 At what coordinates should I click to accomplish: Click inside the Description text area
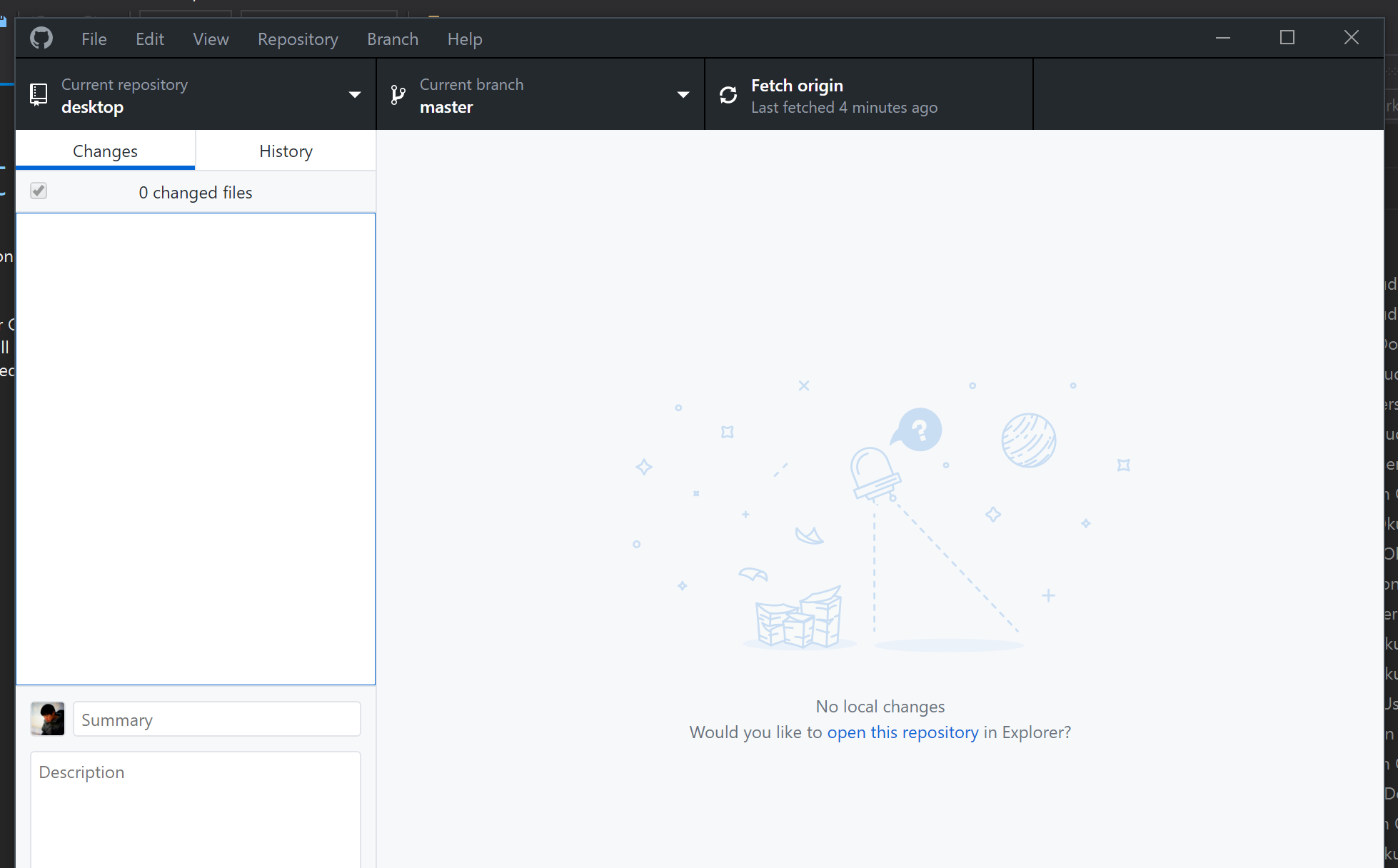click(x=195, y=799)
